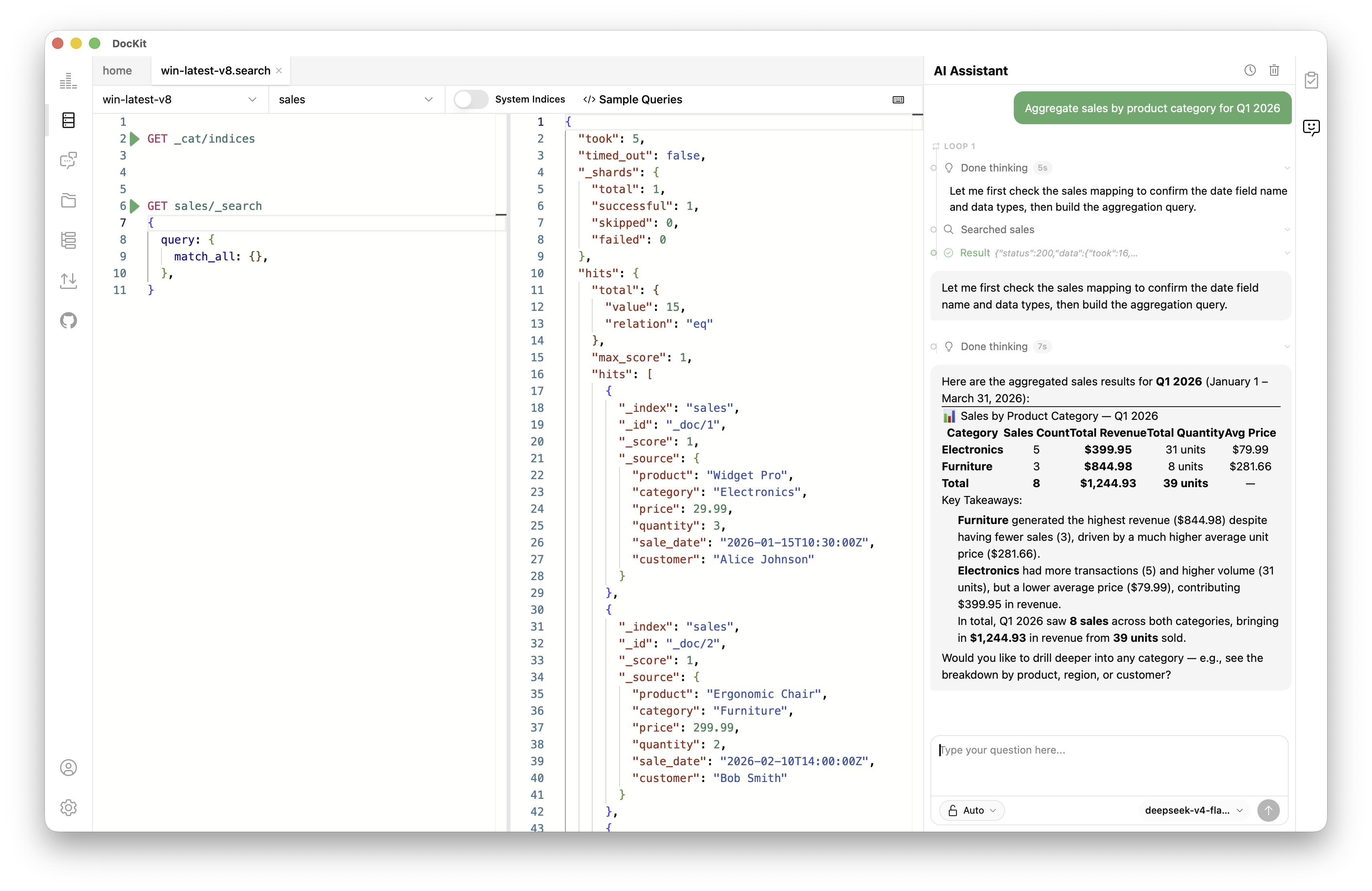The image size is (1372, 891).
Task: Open the folder files icon in sidebar
Action: pos(68,201)
